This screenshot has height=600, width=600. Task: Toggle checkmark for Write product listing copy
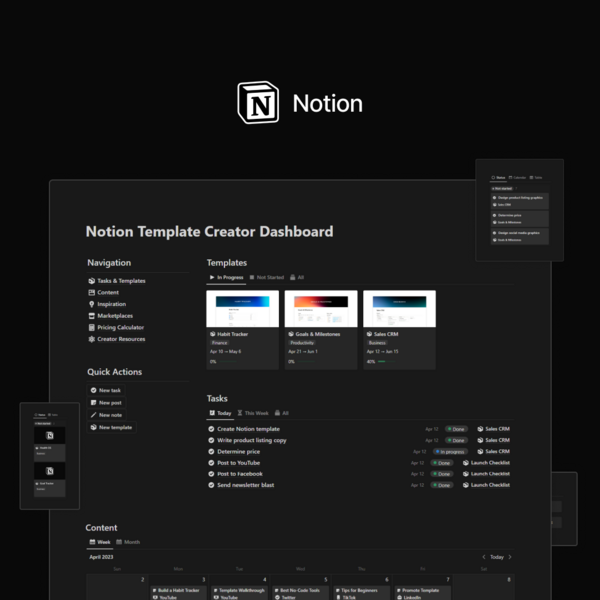pyautogui.click(x=211, y=440)
